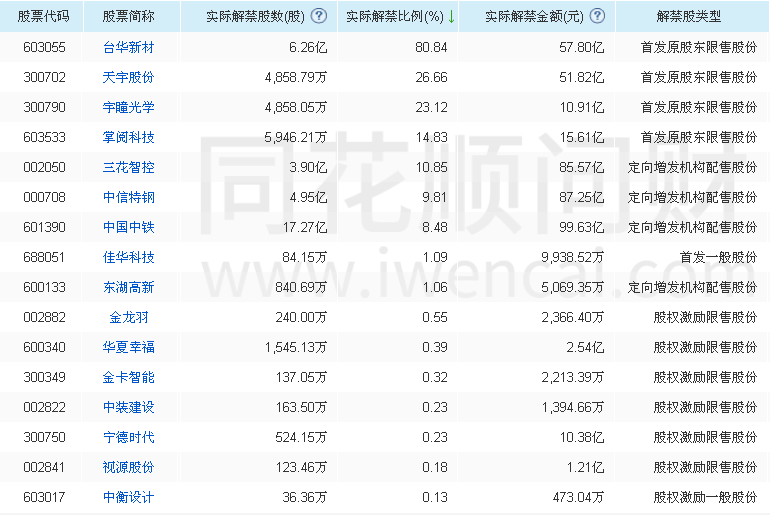The image size is (770, 515).
Task: Select share count value 1,545.13万
Action: [296, 347]
